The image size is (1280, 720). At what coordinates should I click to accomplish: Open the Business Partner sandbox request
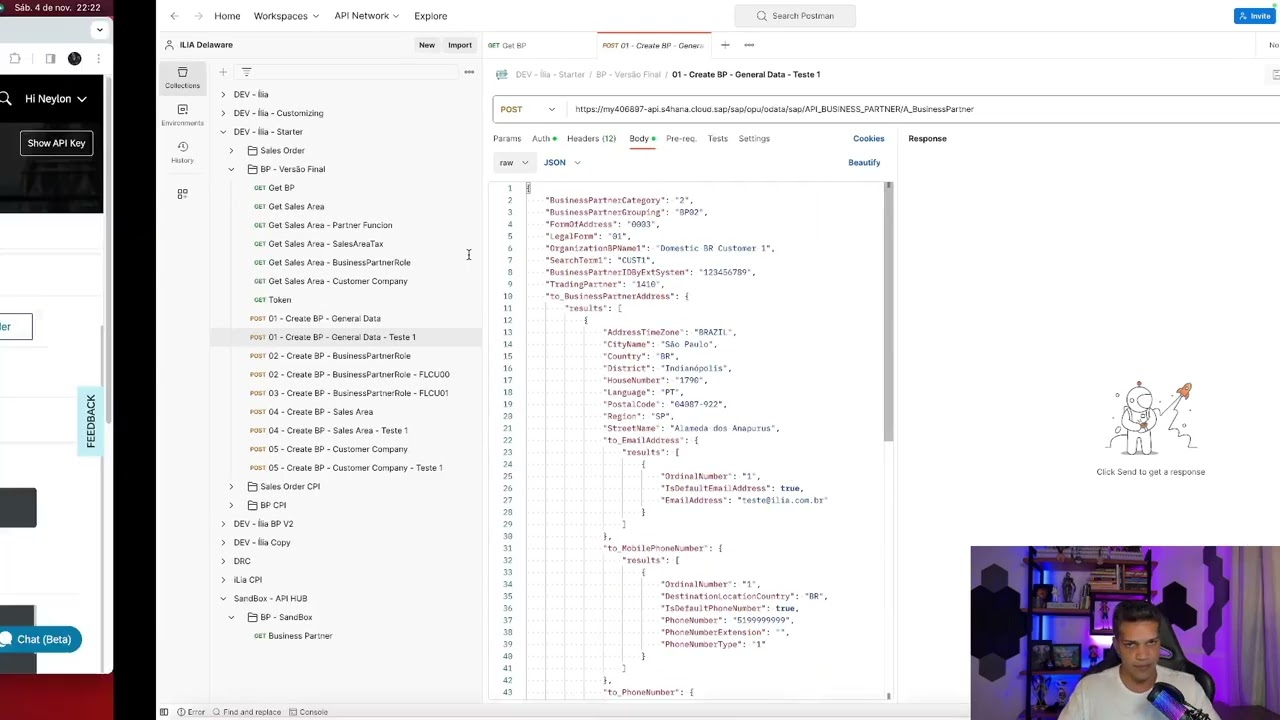[293, 636]
